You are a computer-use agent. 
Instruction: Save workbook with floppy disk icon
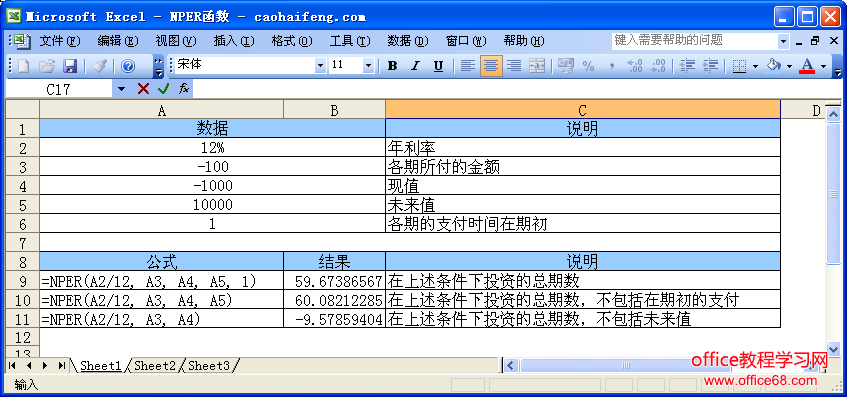(x=71, y=66)
